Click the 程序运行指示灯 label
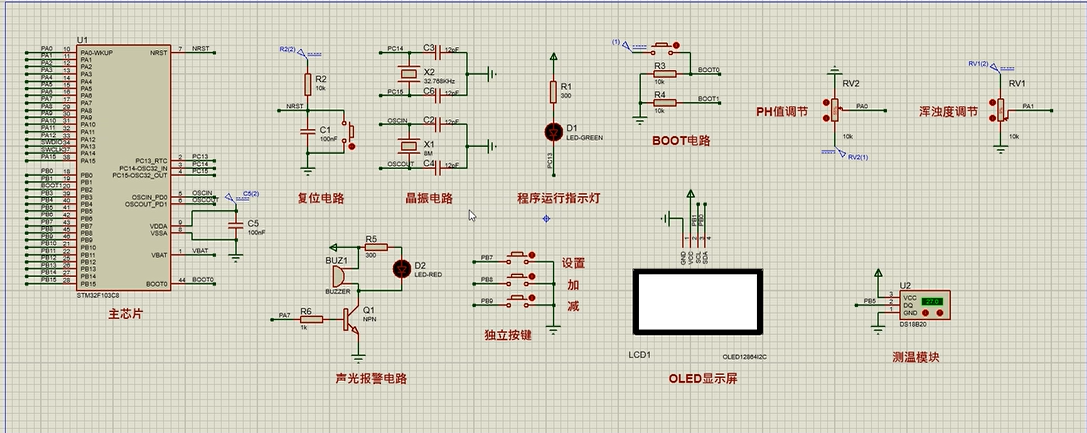Screen dimensions: 1087x433 [558, 198]
